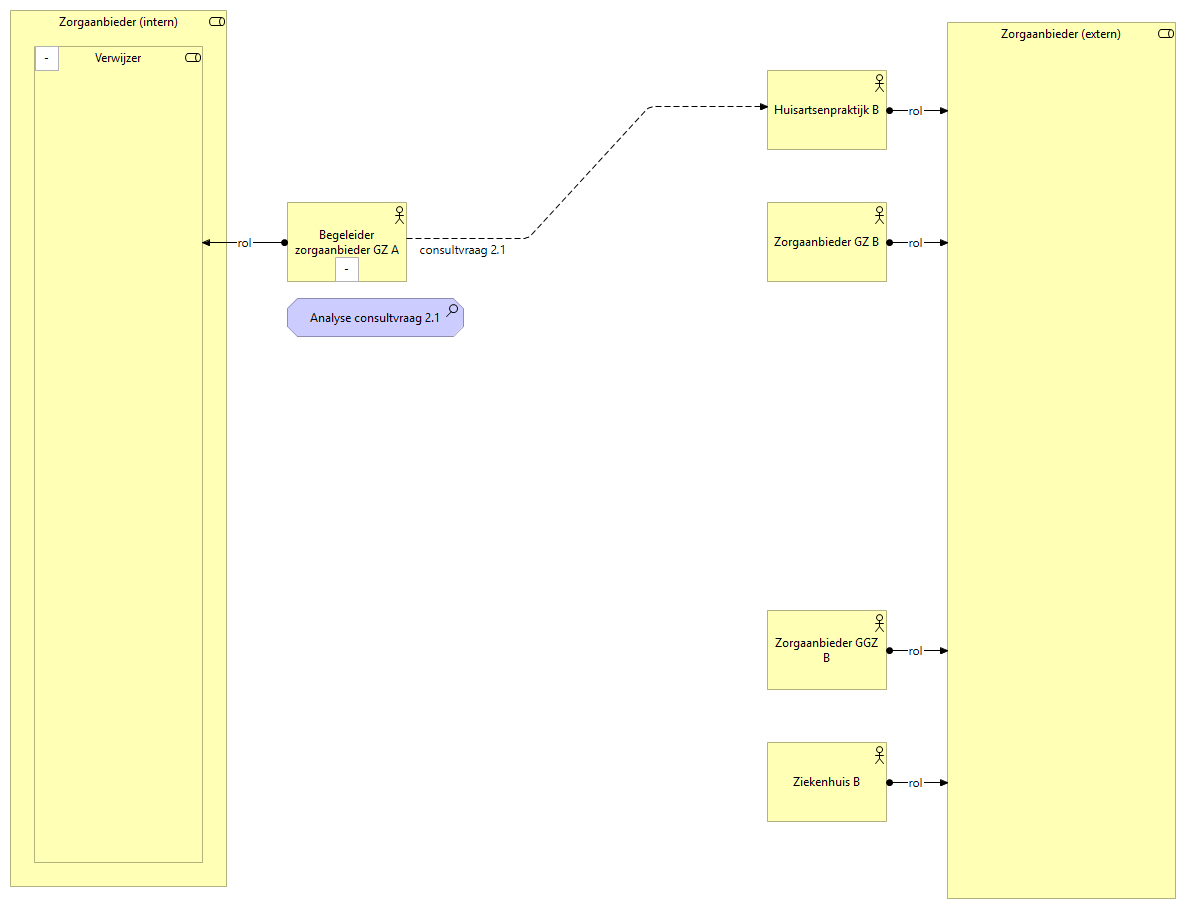1186x909 pixels.
Task: Select 'rol' label beside Zorgaanbieder GZ B
Action: pos(915,243)
